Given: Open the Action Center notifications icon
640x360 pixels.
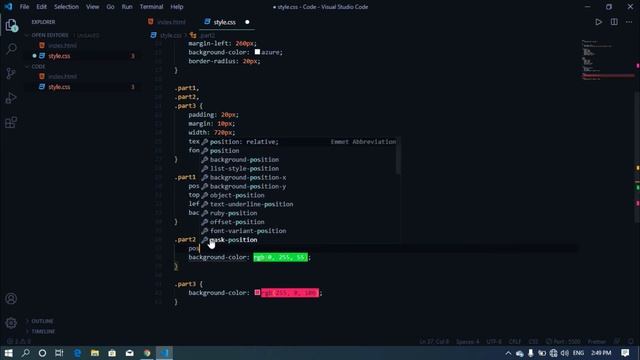Looking at the screenshot, I should coord(625,353).
